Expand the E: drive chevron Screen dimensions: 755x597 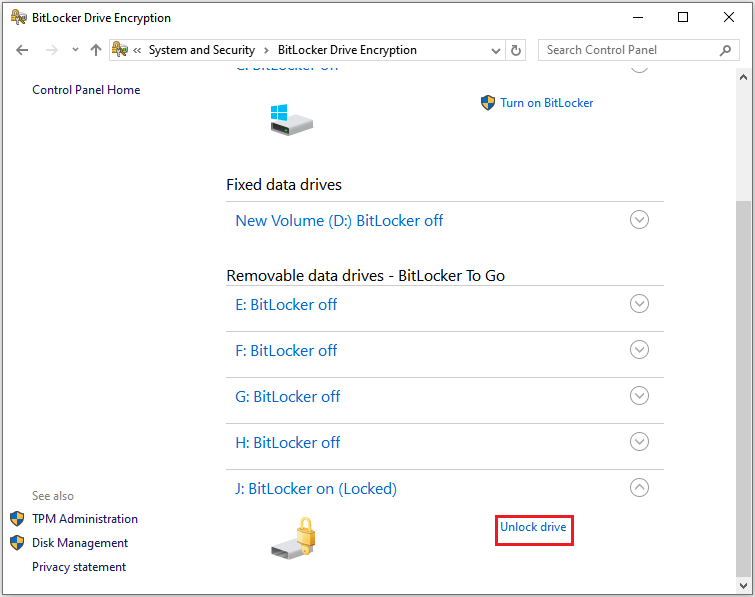(639, 304)
